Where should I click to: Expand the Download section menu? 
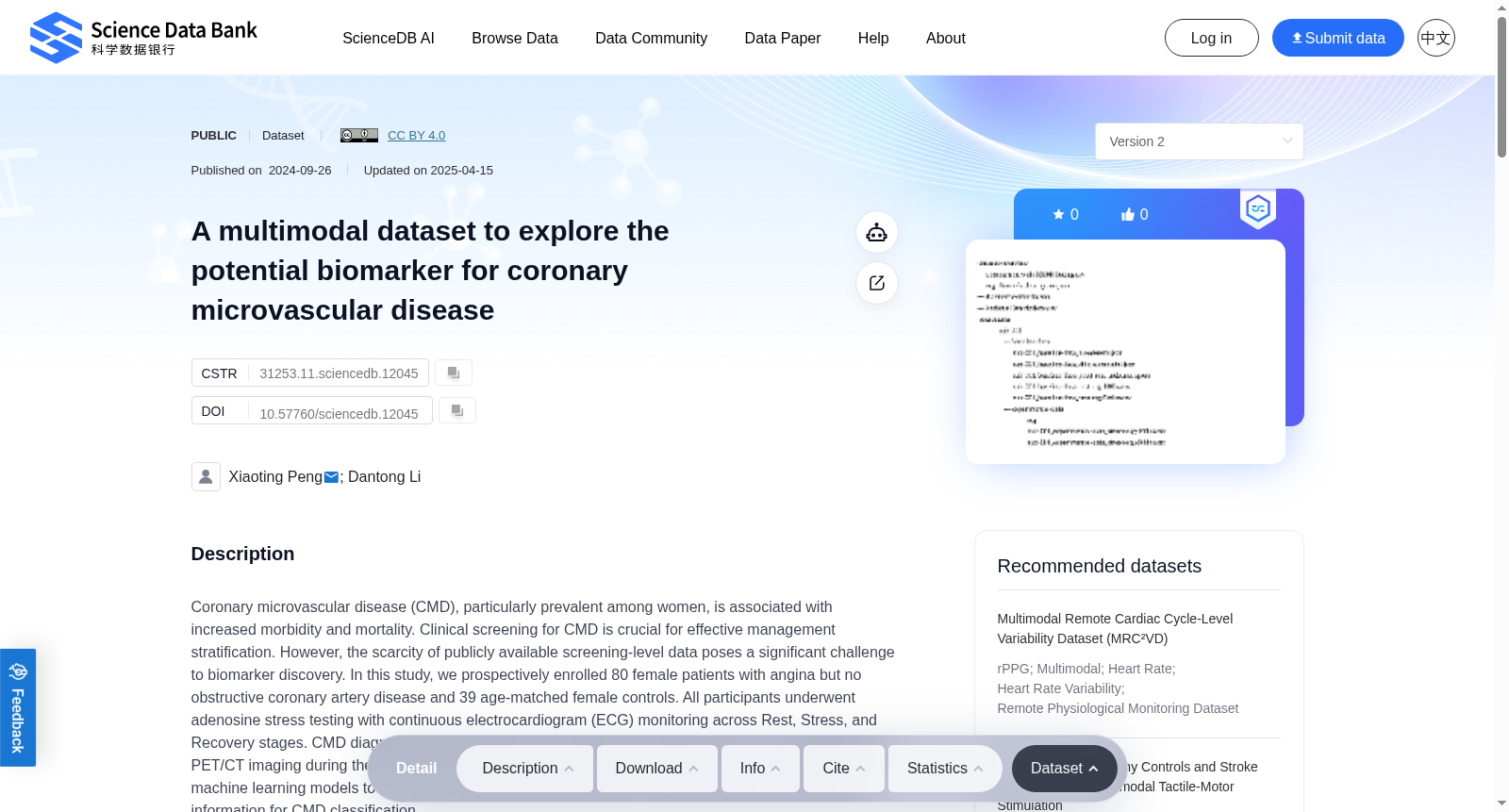[x=657, y=769]
